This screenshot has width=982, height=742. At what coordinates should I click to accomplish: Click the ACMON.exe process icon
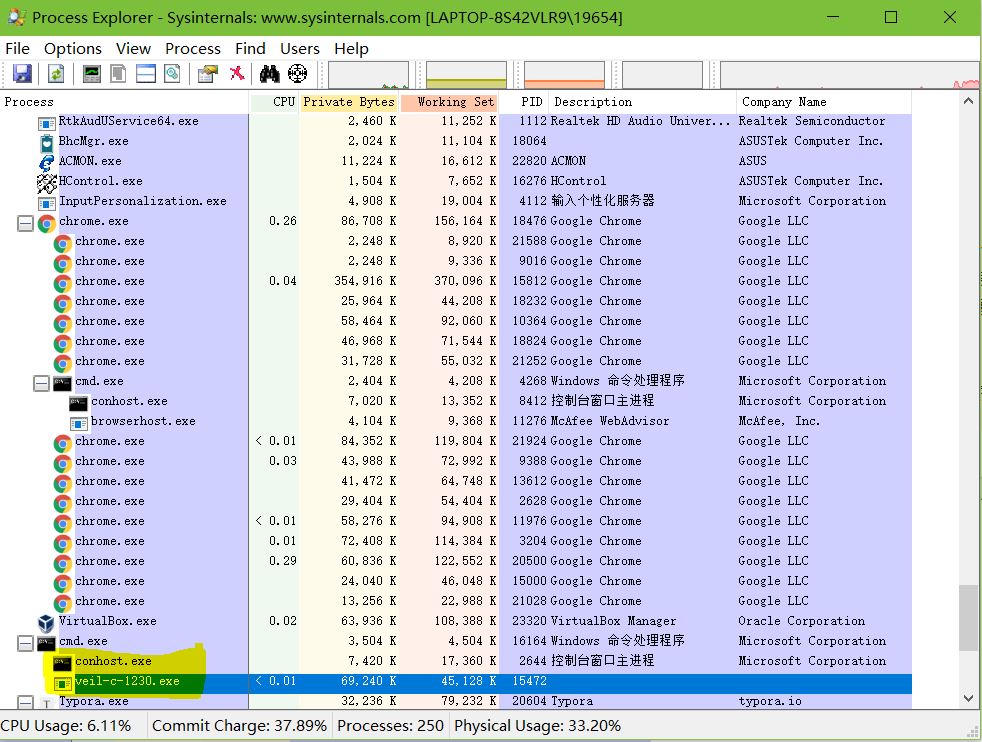click(x=47, y=163)
